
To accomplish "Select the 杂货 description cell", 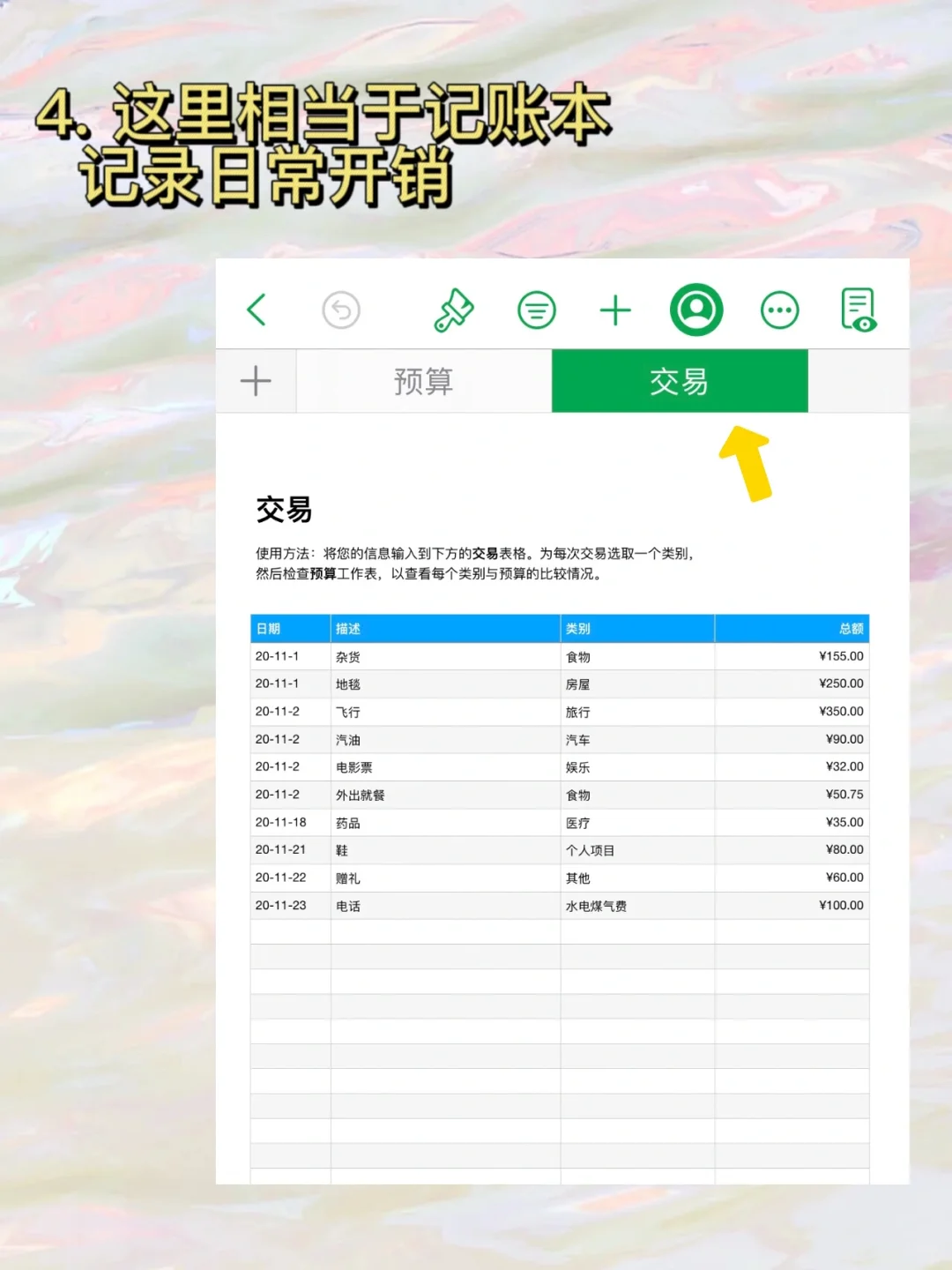I will click(x=351, y=656).
